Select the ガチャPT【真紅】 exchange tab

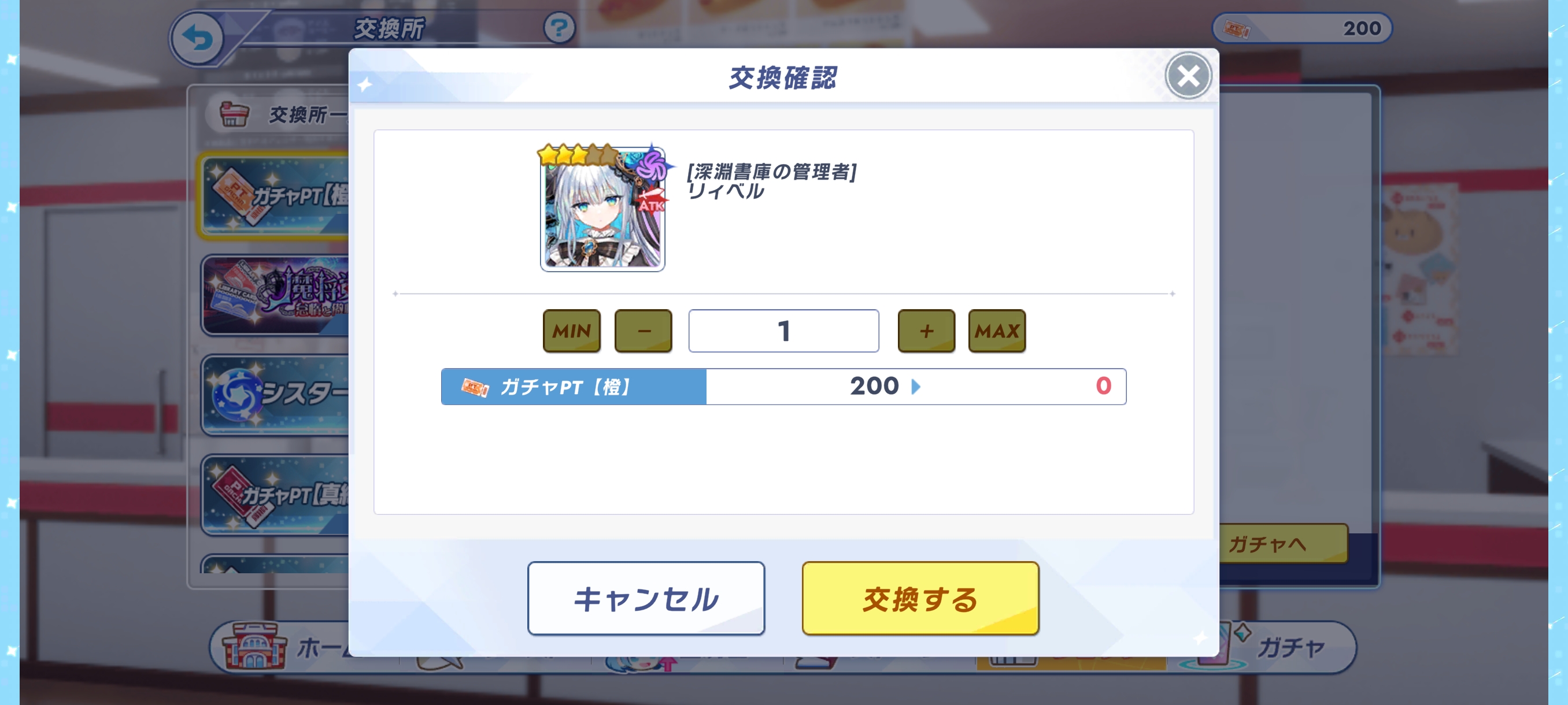[275, 495]
